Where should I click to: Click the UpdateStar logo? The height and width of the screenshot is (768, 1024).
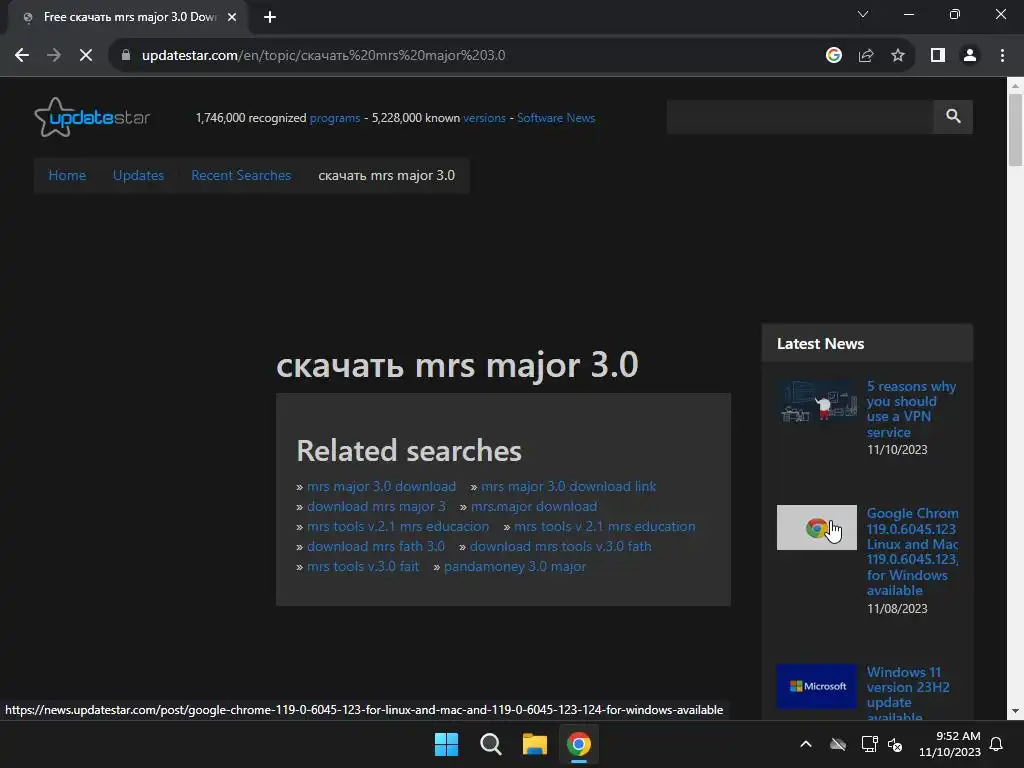pyautogui.click(x=92, y=118)
